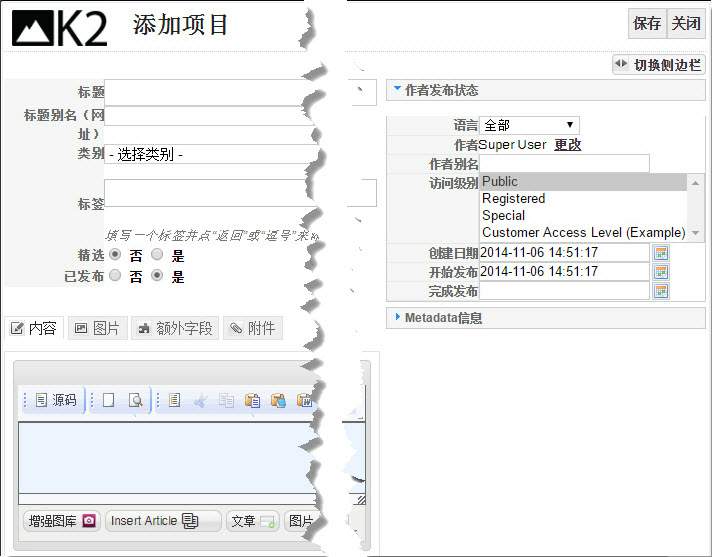Image resolution: width=712 pixels, height=557 pixels.
Task: Expand the Metadata信息 section
Action: click(x=444, y=318)
